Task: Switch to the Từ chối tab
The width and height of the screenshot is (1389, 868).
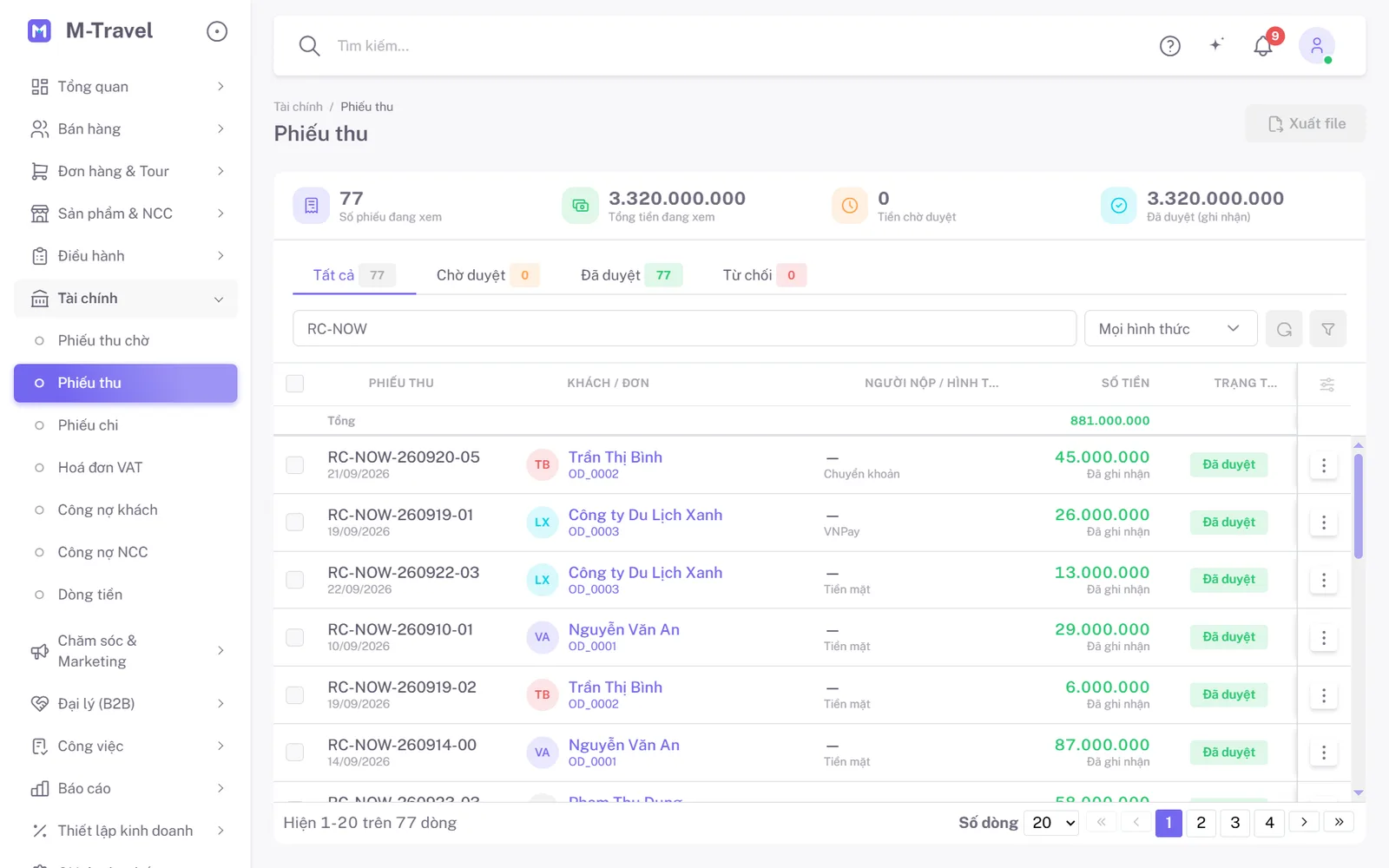Action: click(764, 275)
